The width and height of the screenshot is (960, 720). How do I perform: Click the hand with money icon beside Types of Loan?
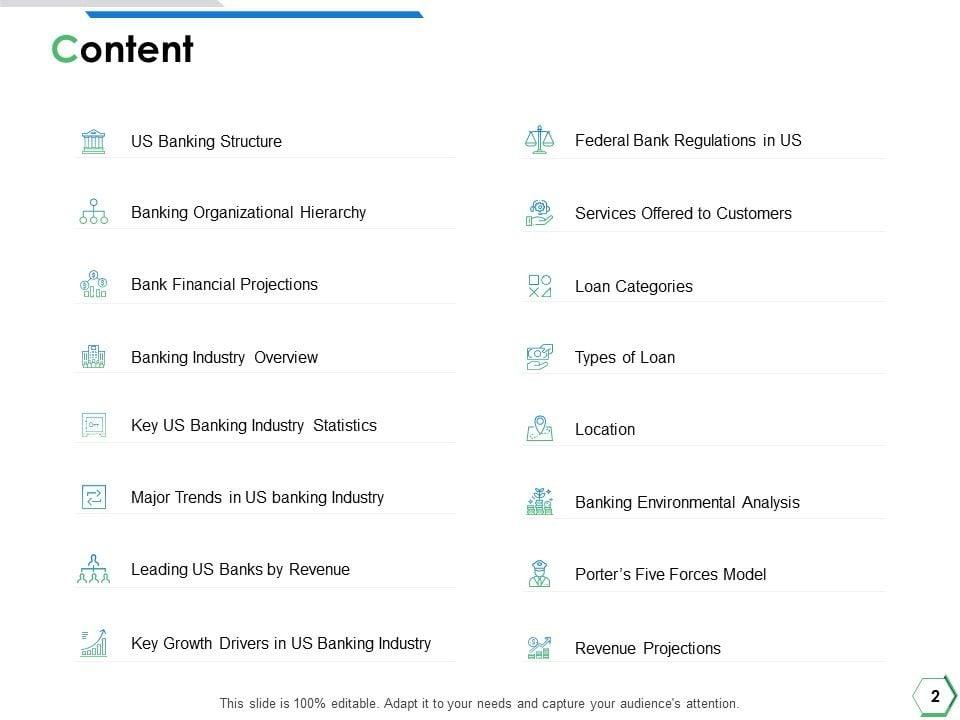pyautogui.click(x=539, y=357)
